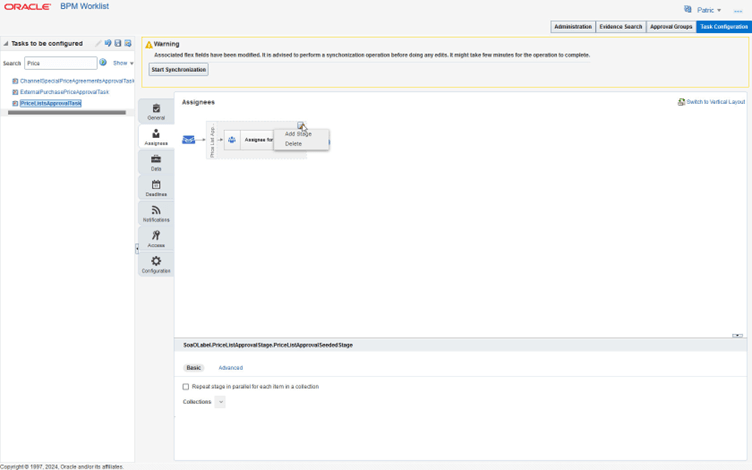Click the details pane collapse handle

tap(737, 335)
